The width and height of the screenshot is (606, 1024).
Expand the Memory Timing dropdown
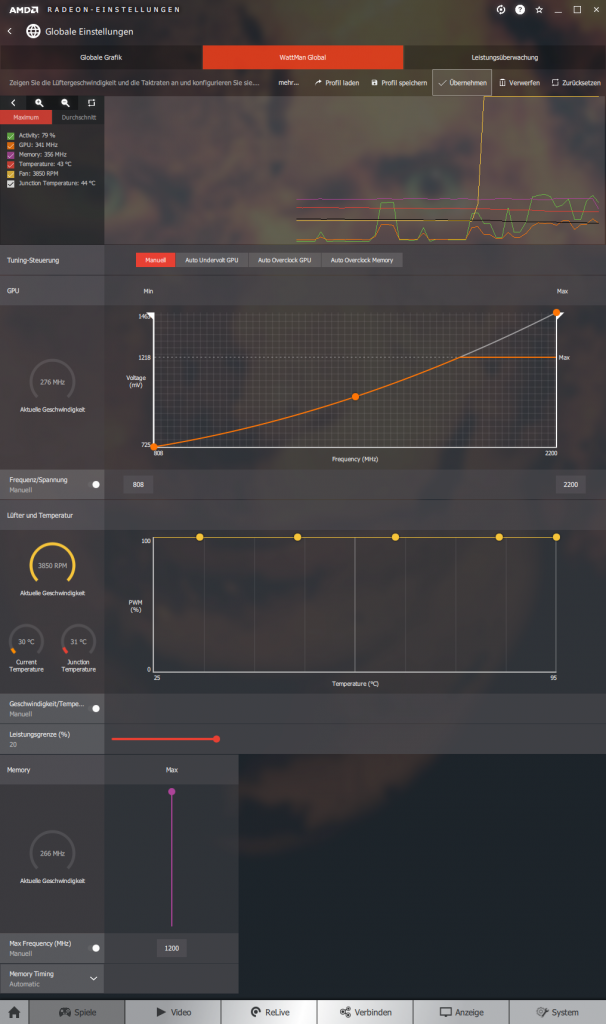(x=93, y=978)
